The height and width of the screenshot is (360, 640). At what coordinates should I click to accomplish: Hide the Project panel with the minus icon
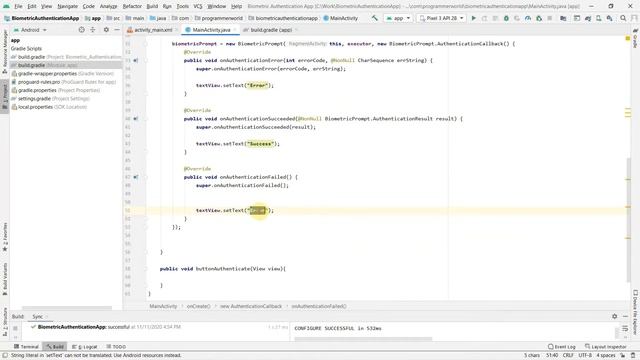[117, 30]
